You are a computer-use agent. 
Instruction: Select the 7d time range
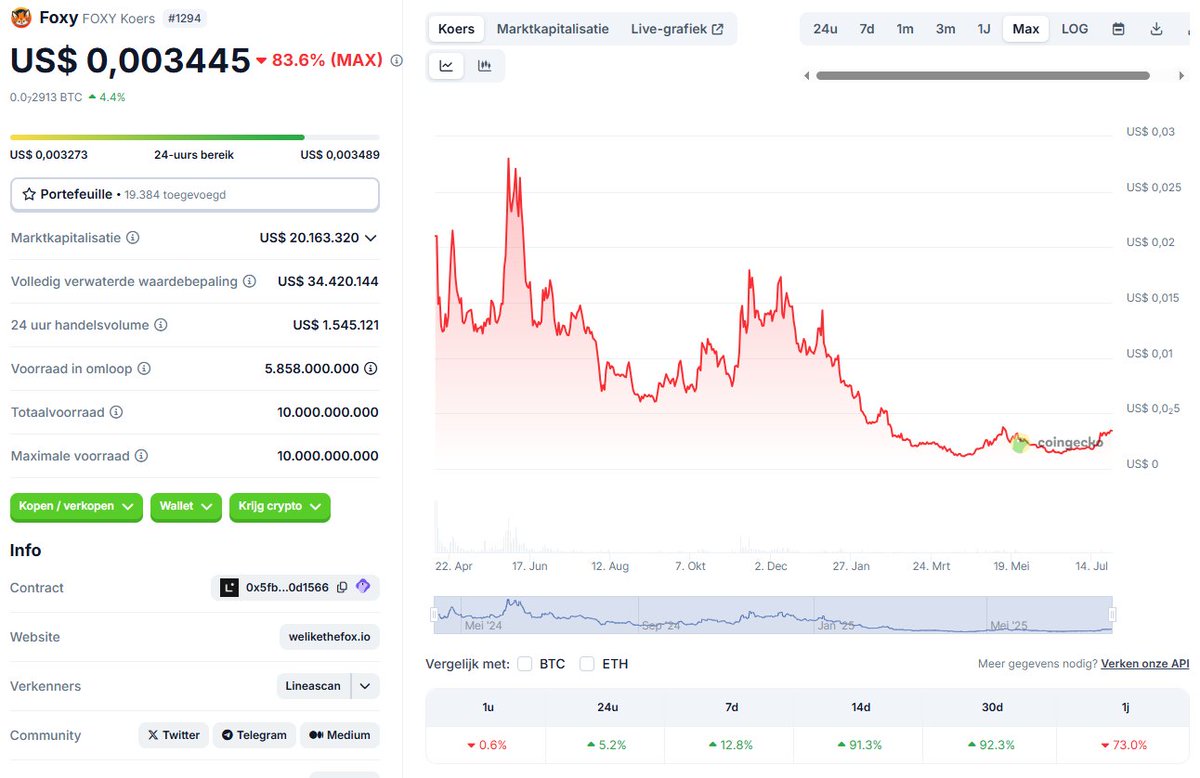click(867, 29)
